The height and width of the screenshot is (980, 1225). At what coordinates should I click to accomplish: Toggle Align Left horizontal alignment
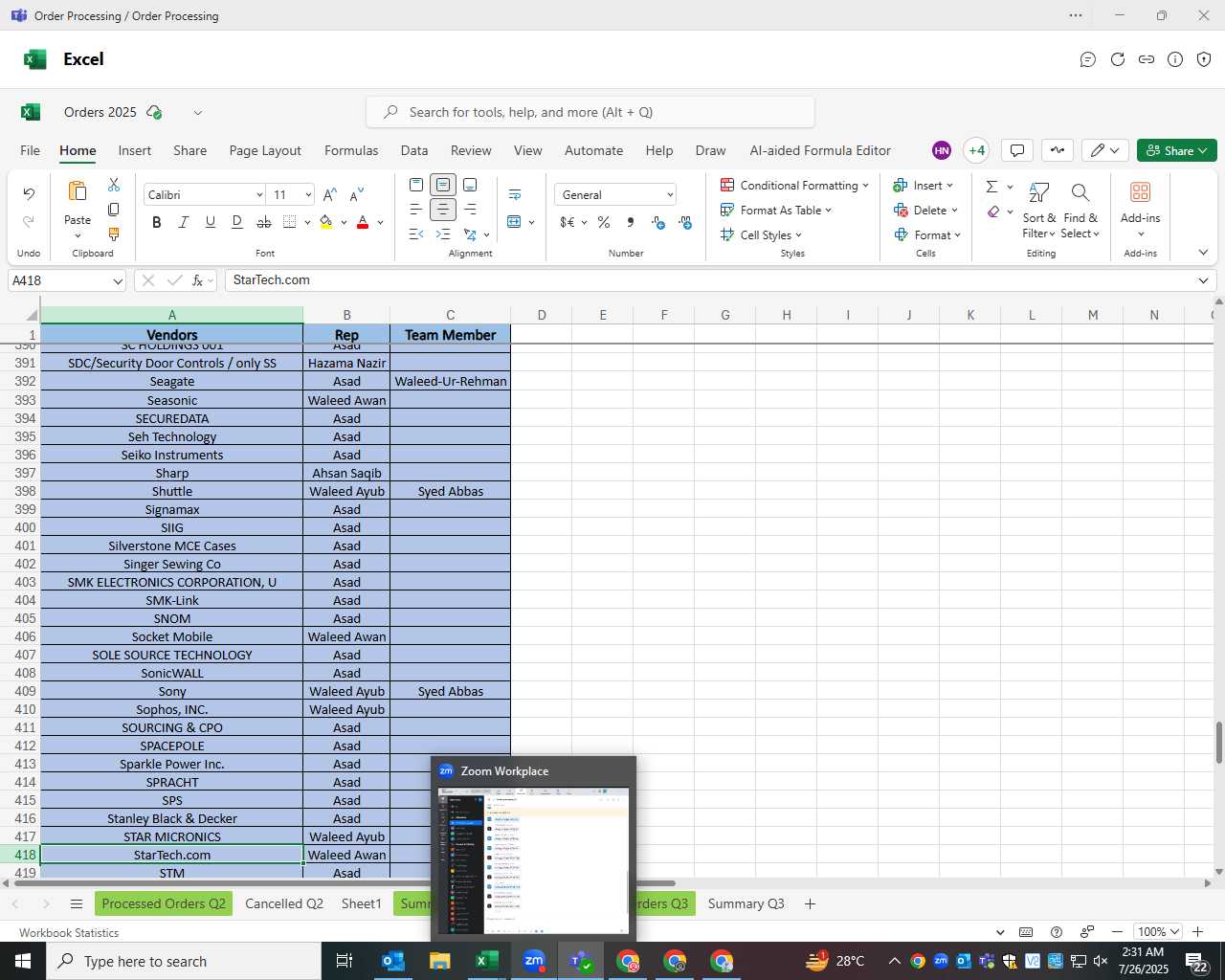tap(416, 209)
